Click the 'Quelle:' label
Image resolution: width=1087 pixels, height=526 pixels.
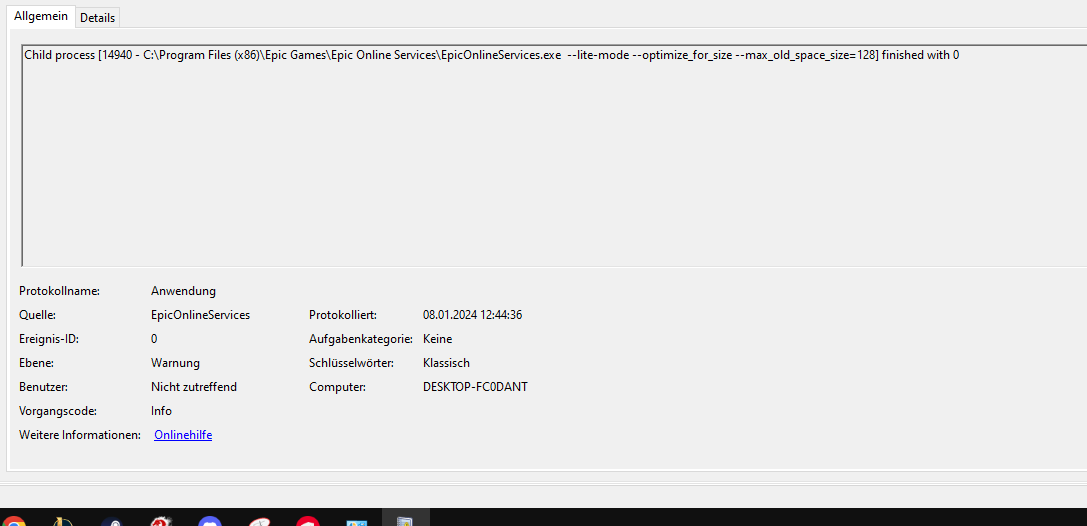[37, 315]
